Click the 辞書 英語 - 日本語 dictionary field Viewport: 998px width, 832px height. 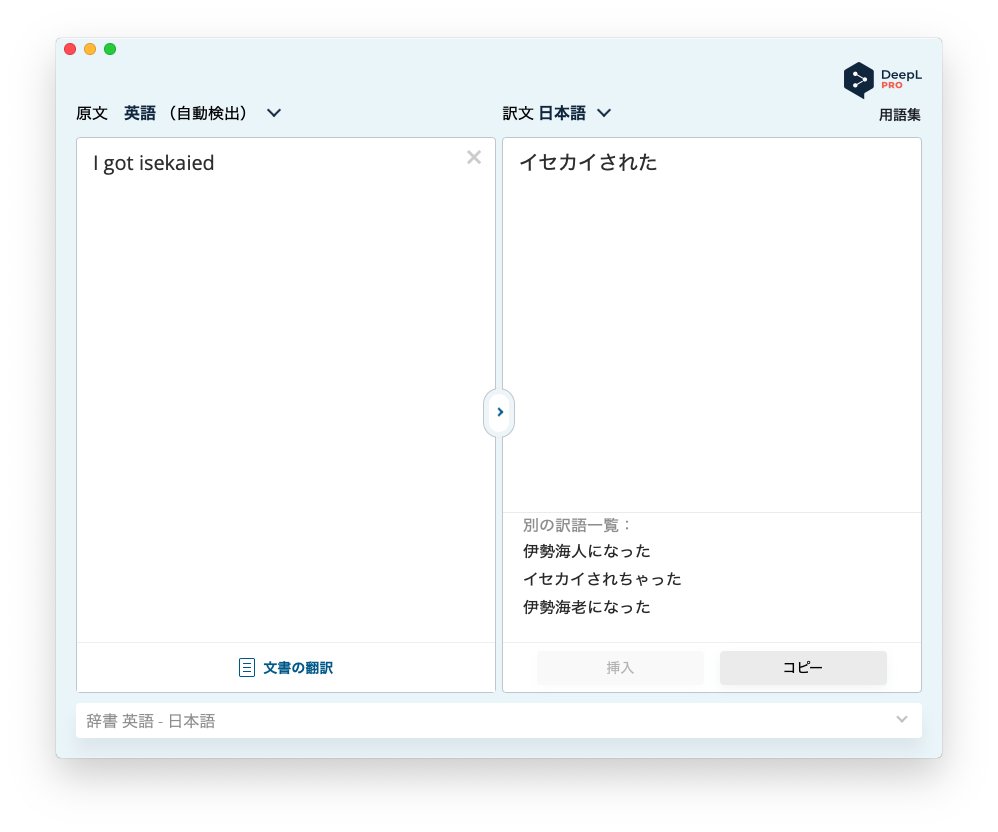coord(480,720)
